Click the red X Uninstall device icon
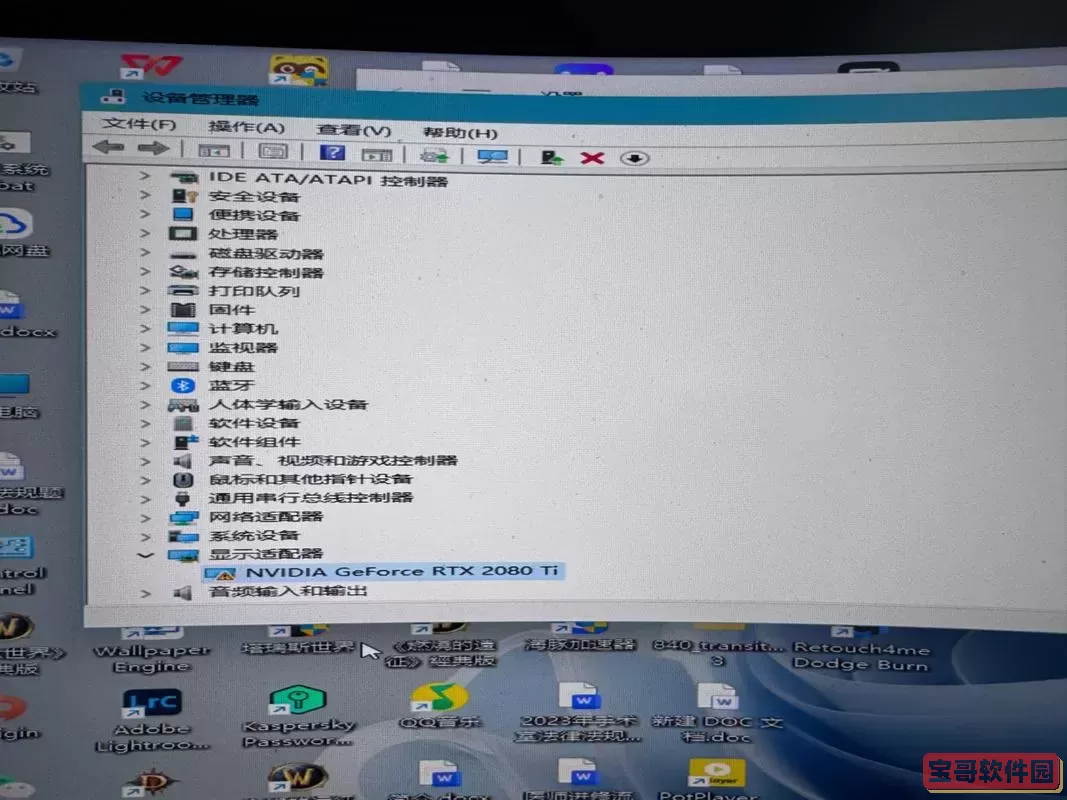This screenshot has width=1067, height=800. (591, 157)
